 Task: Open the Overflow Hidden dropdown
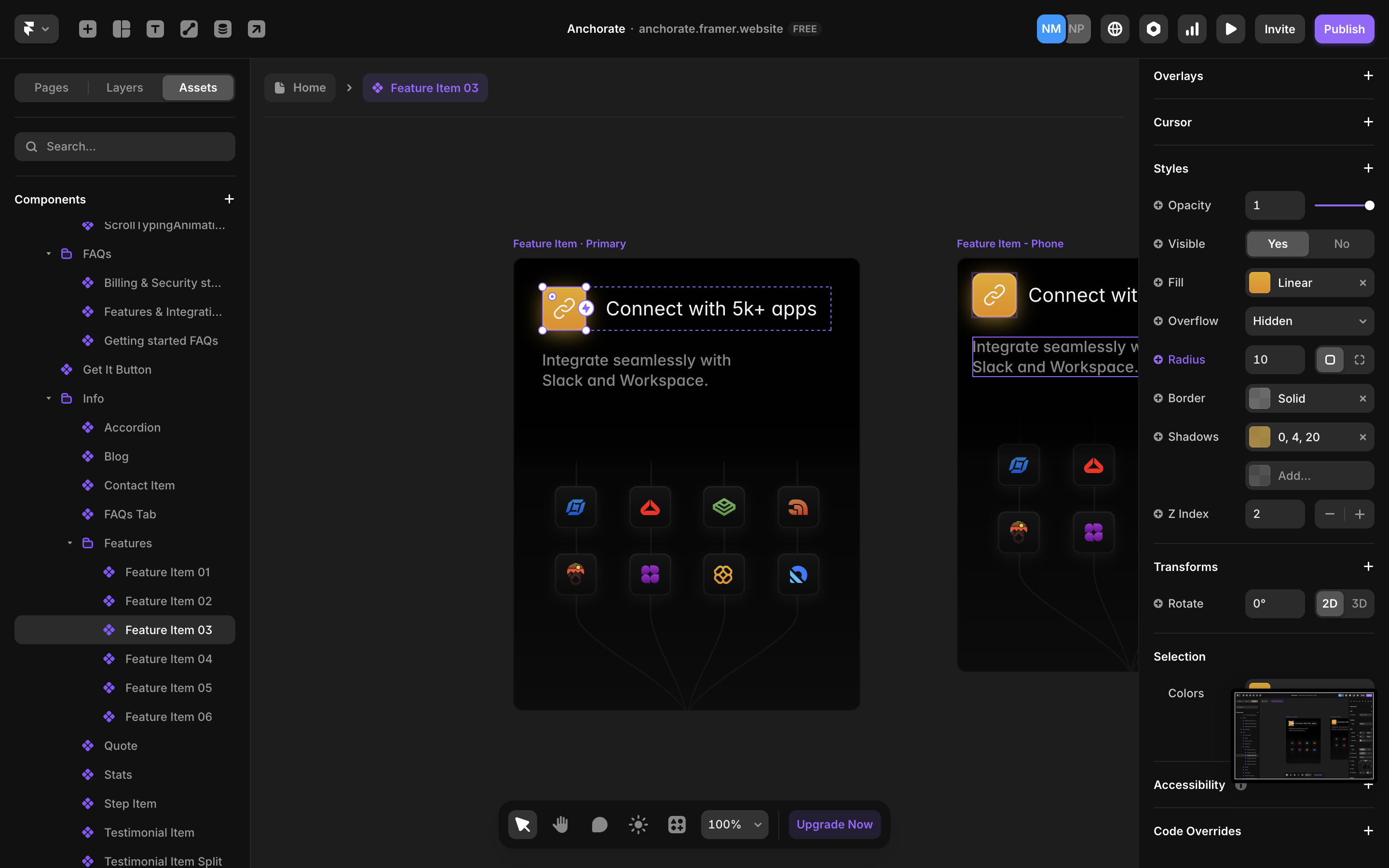(x=1309, y=321)
